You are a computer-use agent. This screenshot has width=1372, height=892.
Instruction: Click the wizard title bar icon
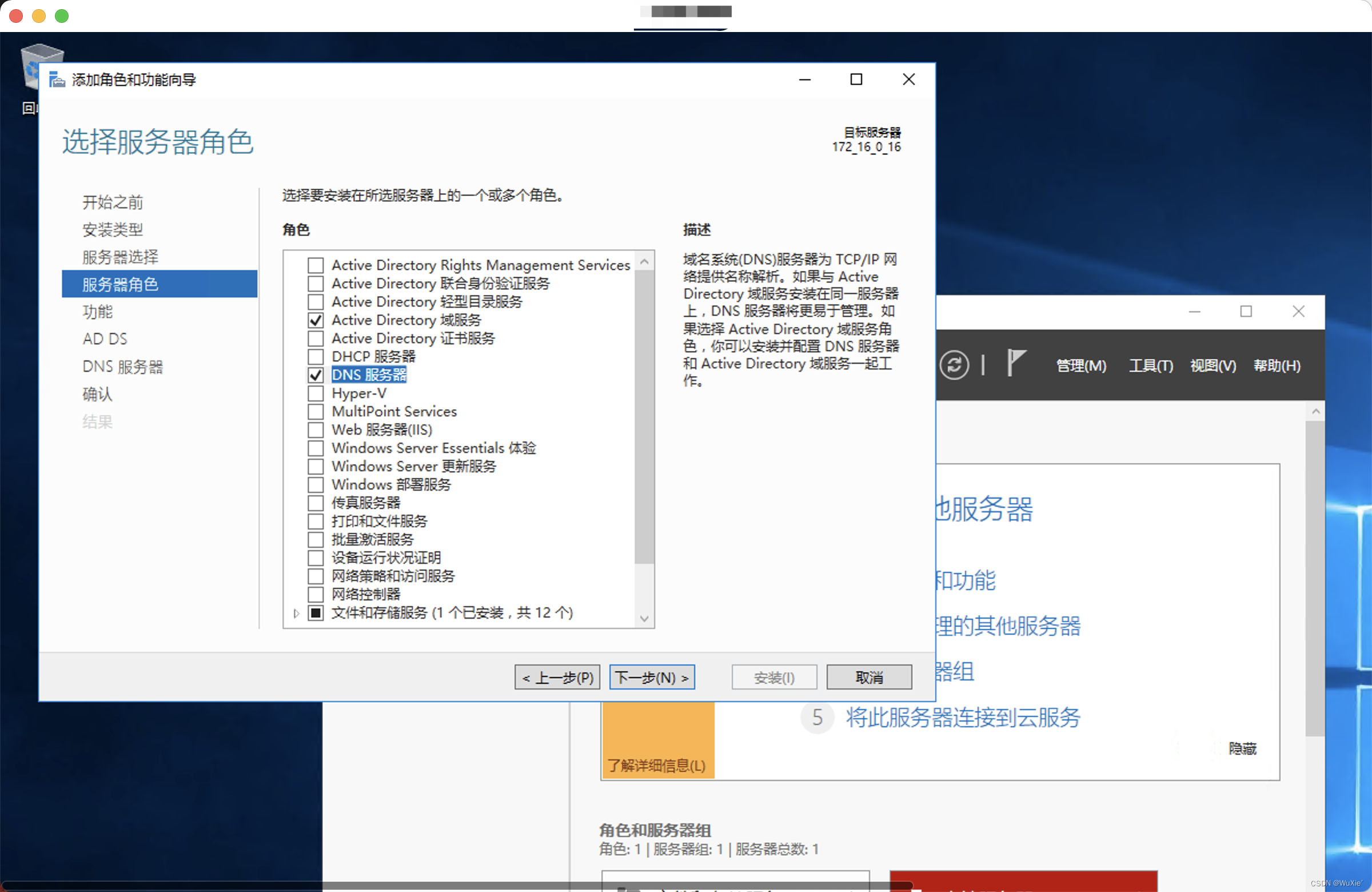click(57, 79)
